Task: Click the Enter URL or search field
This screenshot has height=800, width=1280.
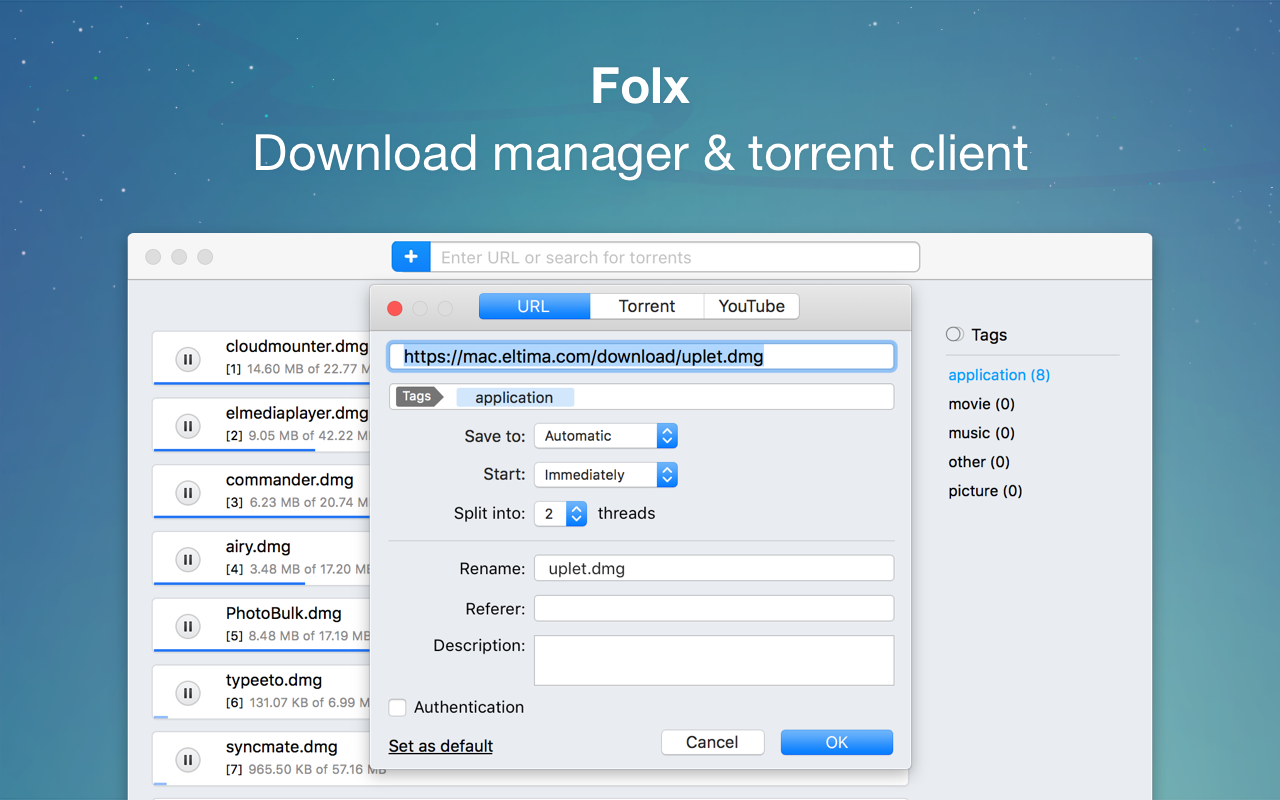Action: pyautogui.click(x=675, y=257)
